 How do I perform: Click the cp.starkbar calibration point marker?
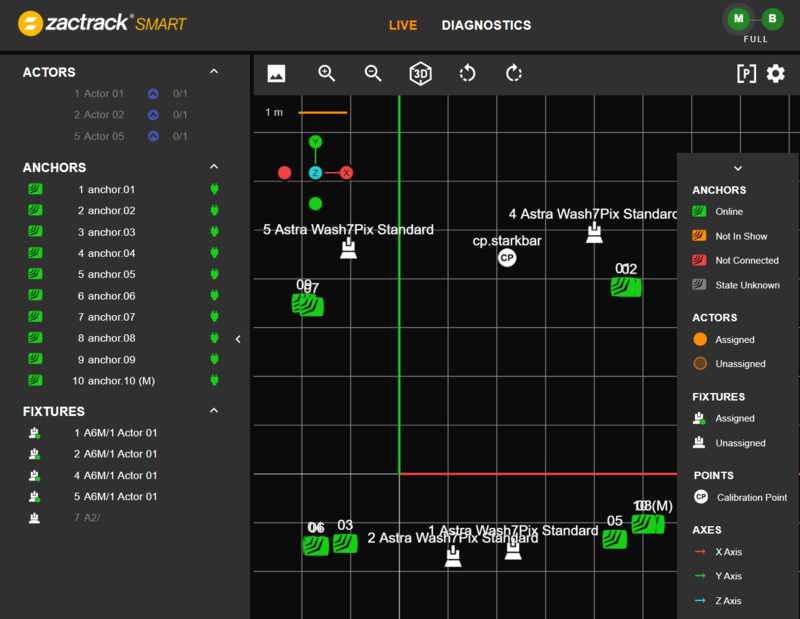point(507,258)
